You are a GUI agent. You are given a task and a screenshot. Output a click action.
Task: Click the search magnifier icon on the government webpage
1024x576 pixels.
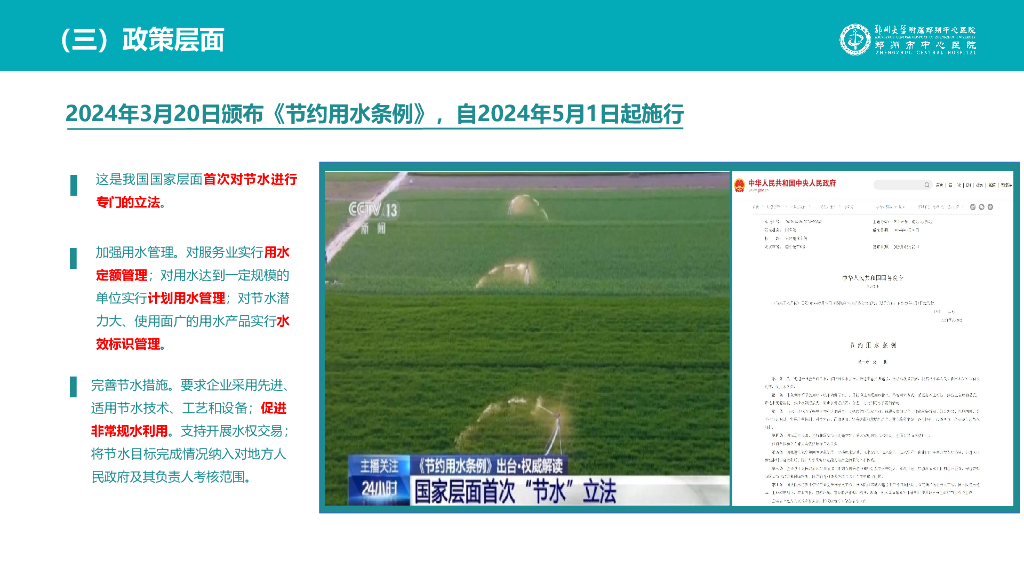pyautogui.click(x=927, y=185)
